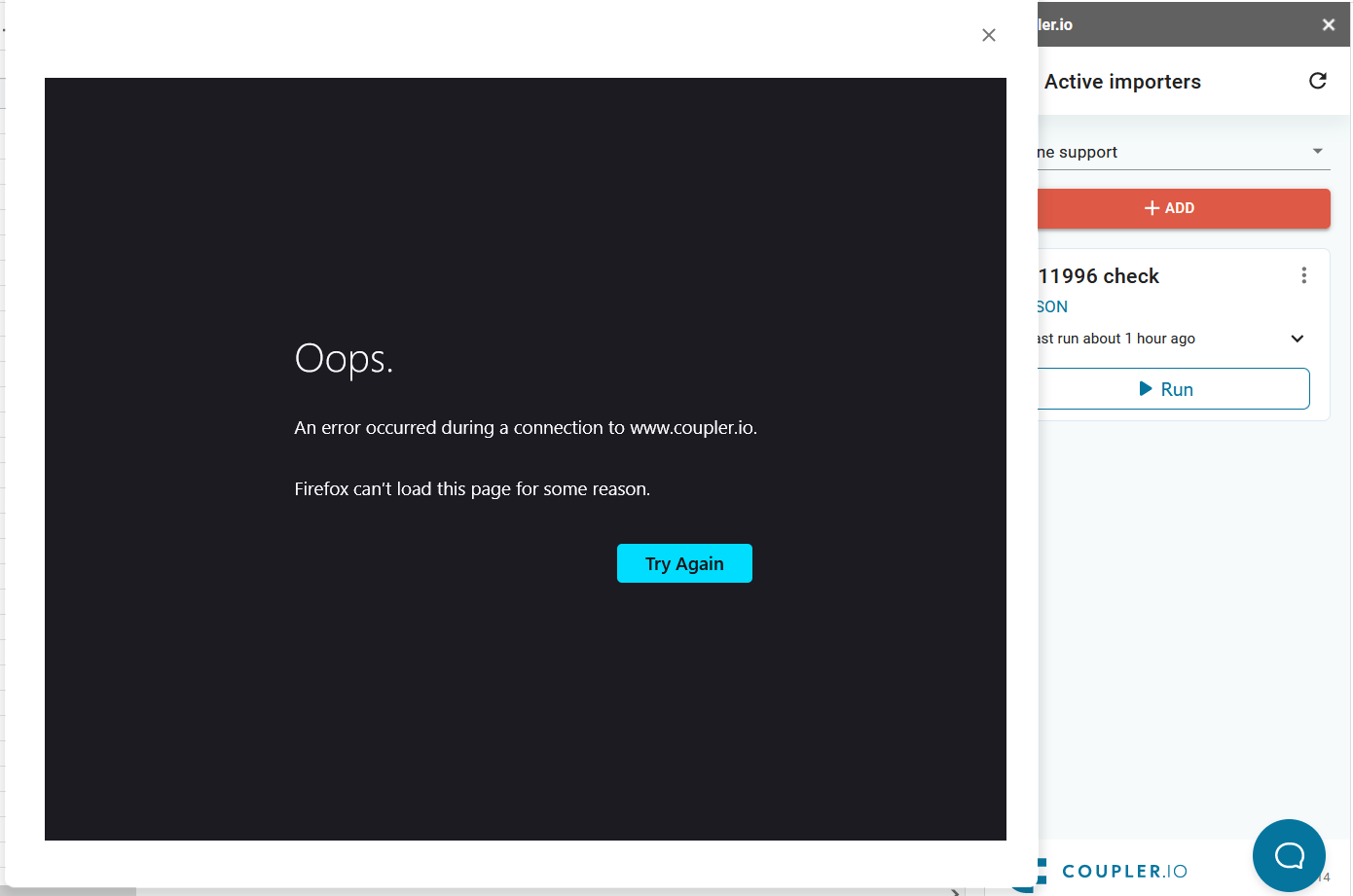
Task: Expand last run details chevron
Action: click(x=1297, y=339)
